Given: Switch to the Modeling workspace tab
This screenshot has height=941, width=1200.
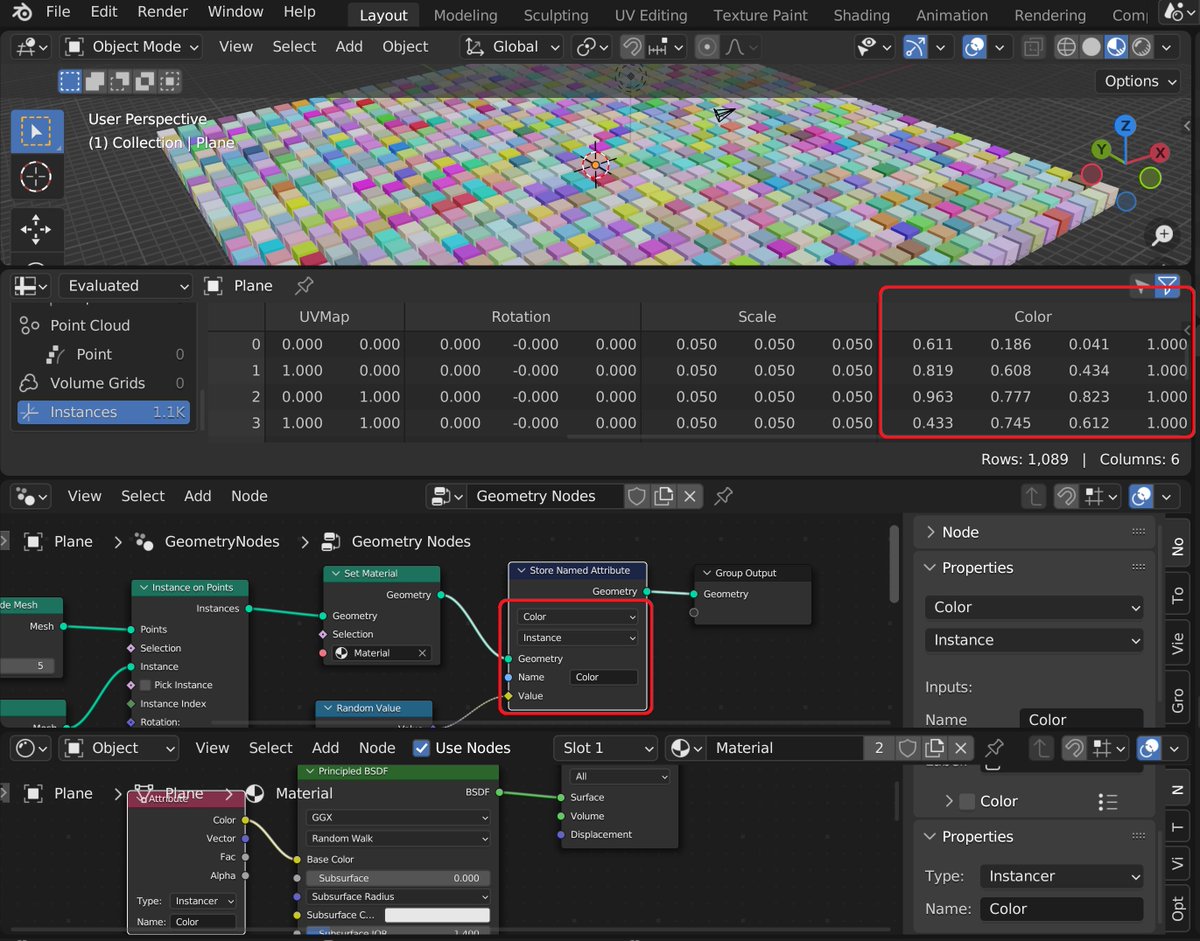Looking at the screenshot, I should (466, 15).
